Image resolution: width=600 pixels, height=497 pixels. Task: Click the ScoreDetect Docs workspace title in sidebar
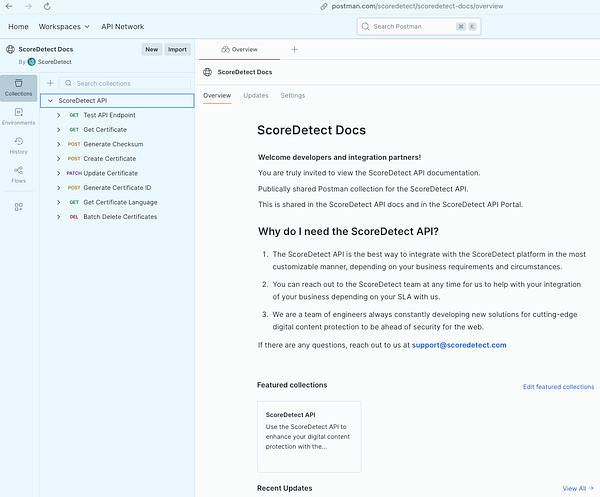[46, 49]
